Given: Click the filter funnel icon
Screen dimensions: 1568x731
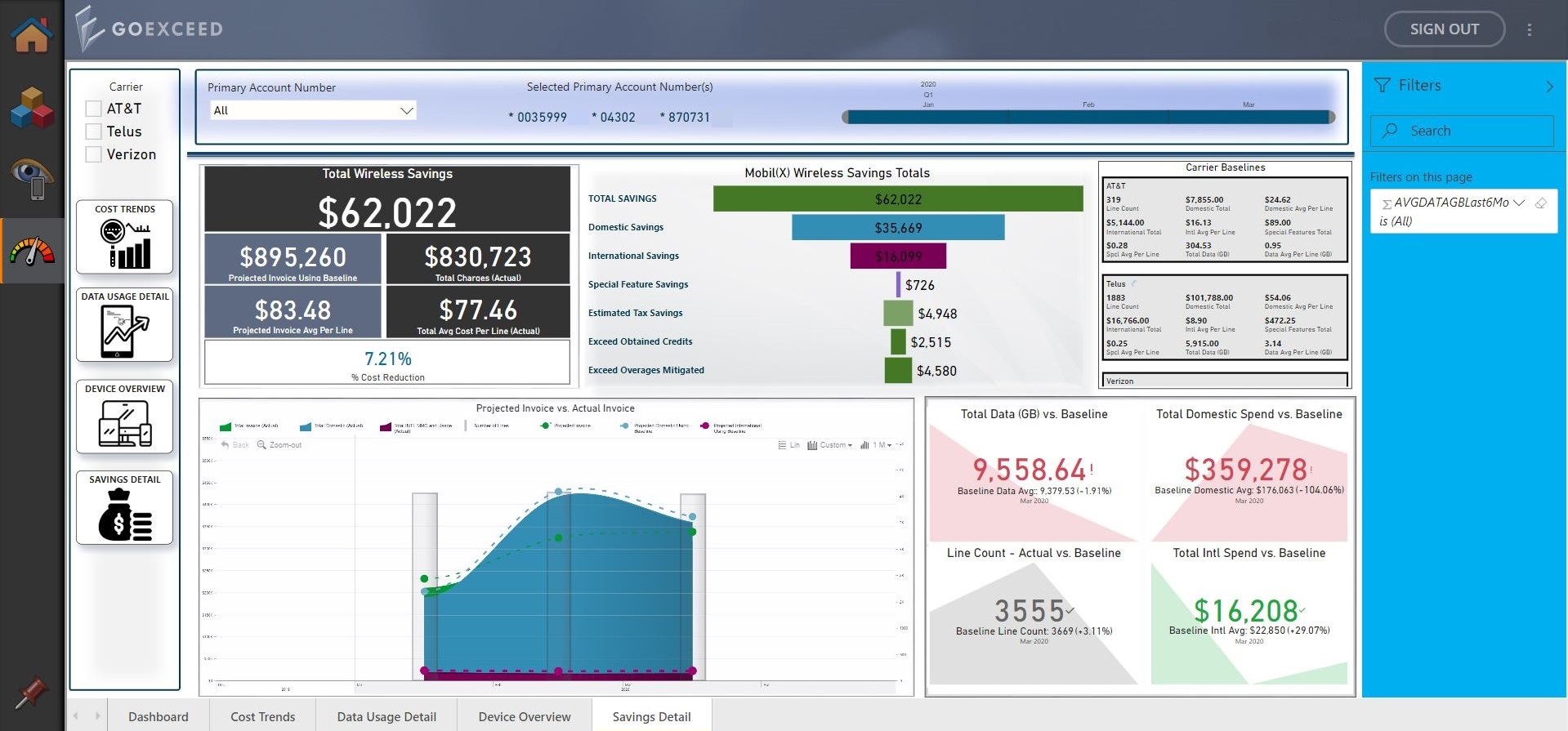Looking at the screenshot, I should click(x=1383, y=85).
